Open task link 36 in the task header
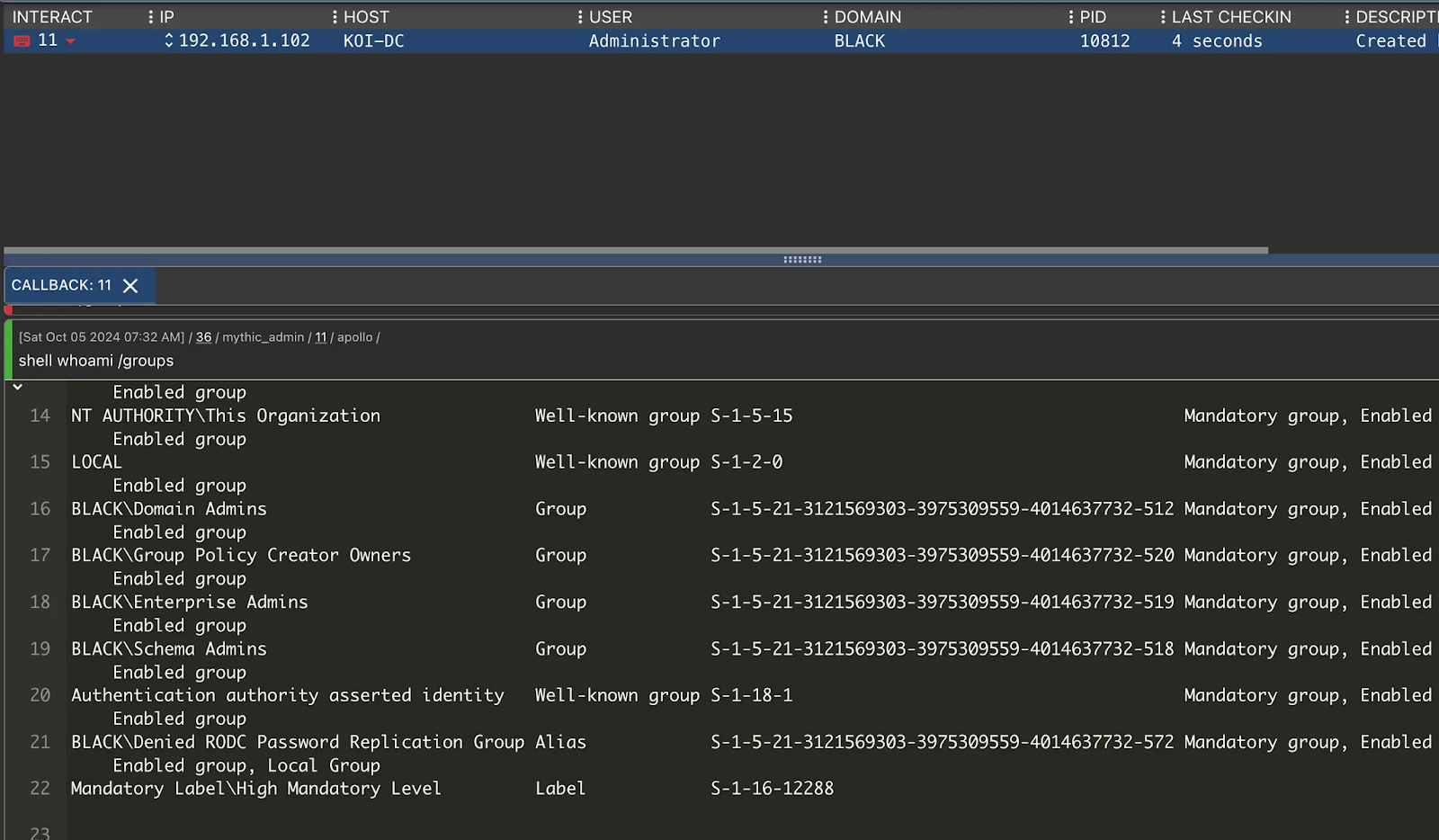Image resolution: width=1439 pixels, height=840 pixels. [x=204, y=337]
